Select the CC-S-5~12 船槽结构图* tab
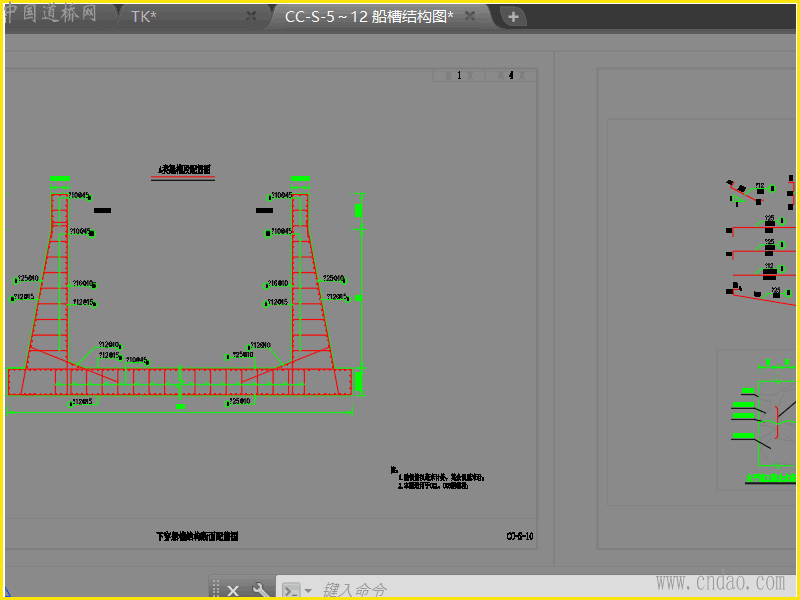This screenshot has height=600, width=800. pos(378,16)
